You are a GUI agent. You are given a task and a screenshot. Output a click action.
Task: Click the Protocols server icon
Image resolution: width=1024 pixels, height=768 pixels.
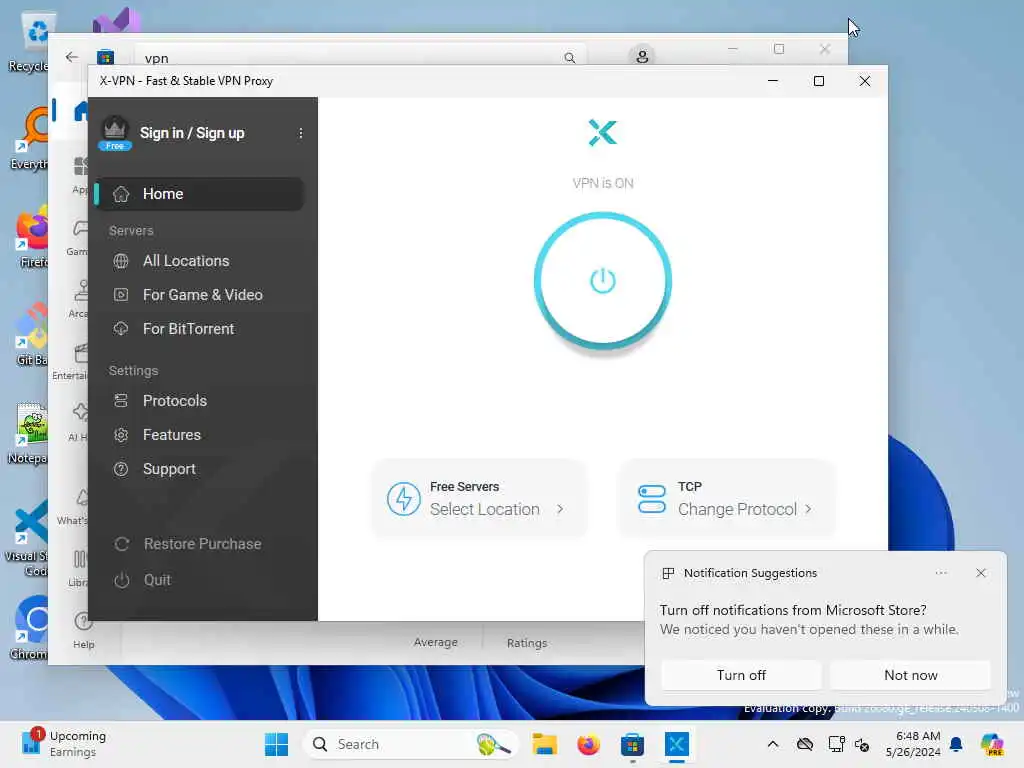(121, 400)
